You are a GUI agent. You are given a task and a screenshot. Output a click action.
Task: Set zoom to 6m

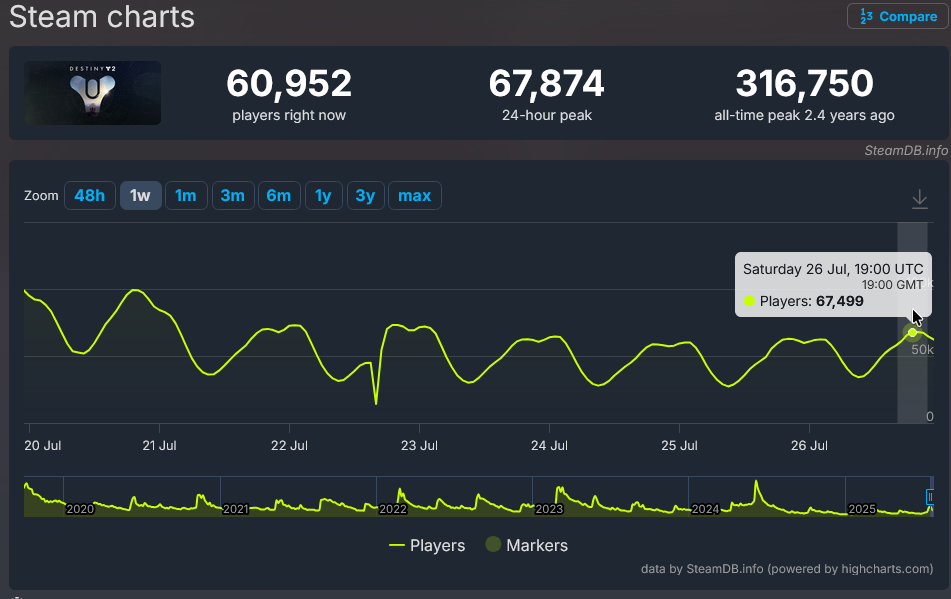[x=279, y=195]
